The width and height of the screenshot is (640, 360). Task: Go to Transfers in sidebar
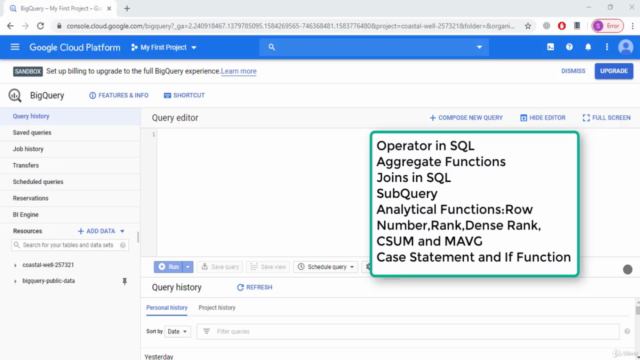[x=70, y=165]
